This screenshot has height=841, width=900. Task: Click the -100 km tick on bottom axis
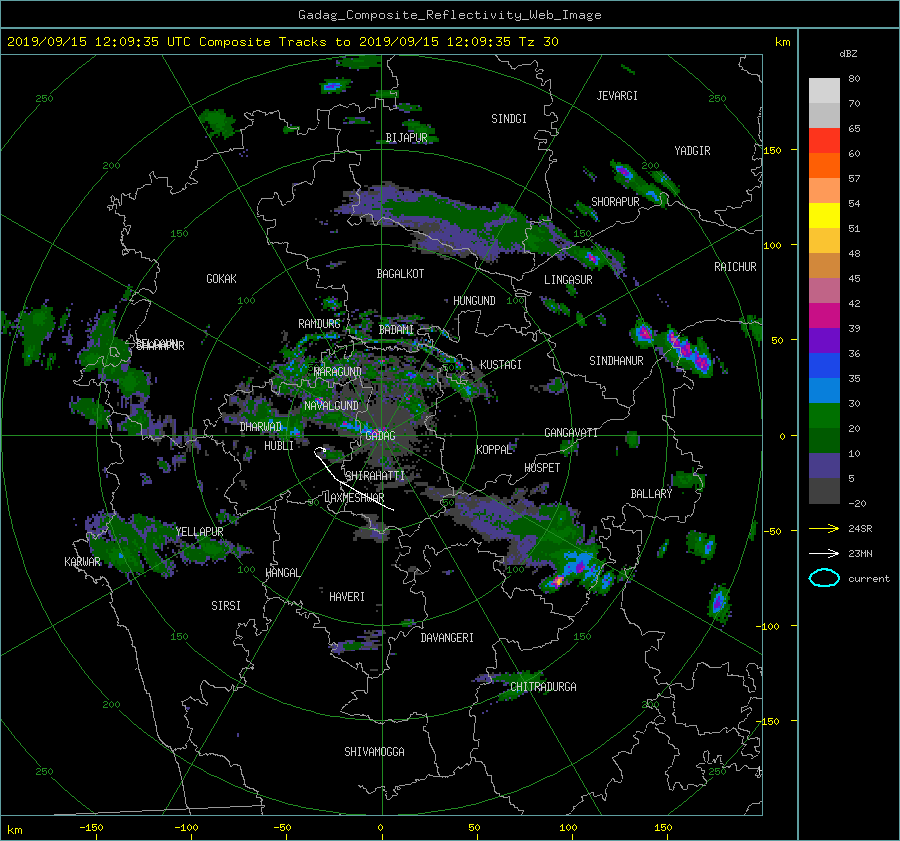pyautogui.click(x=186, y=827)
